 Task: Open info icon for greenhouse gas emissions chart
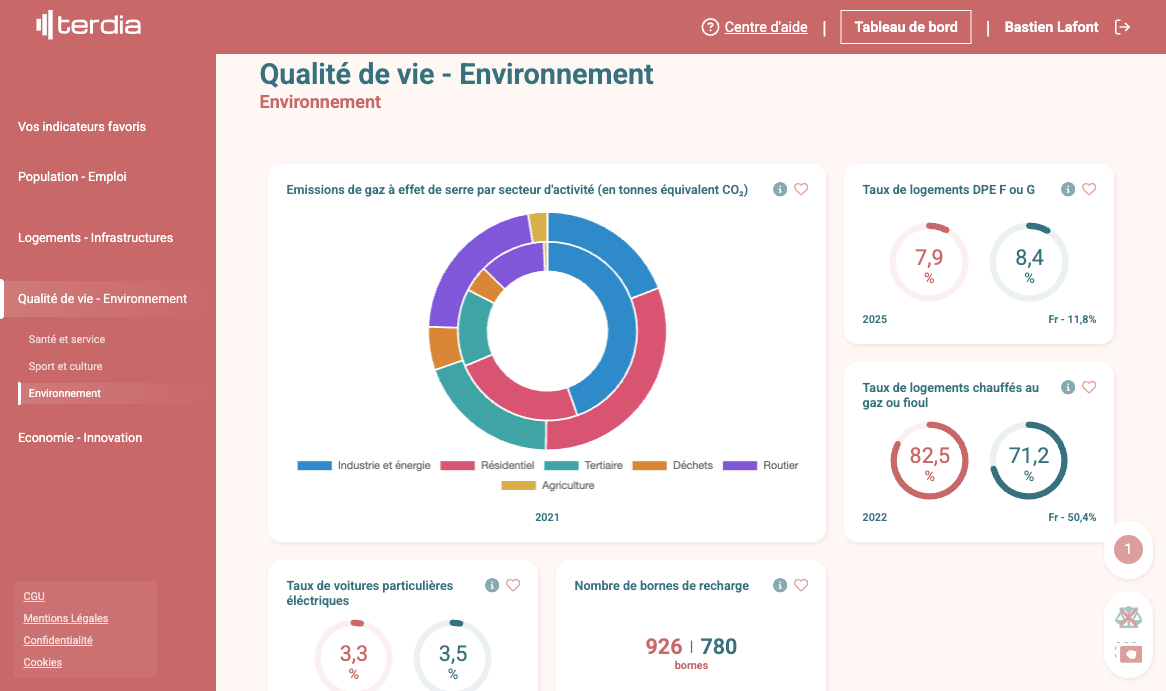pos(780,189)
